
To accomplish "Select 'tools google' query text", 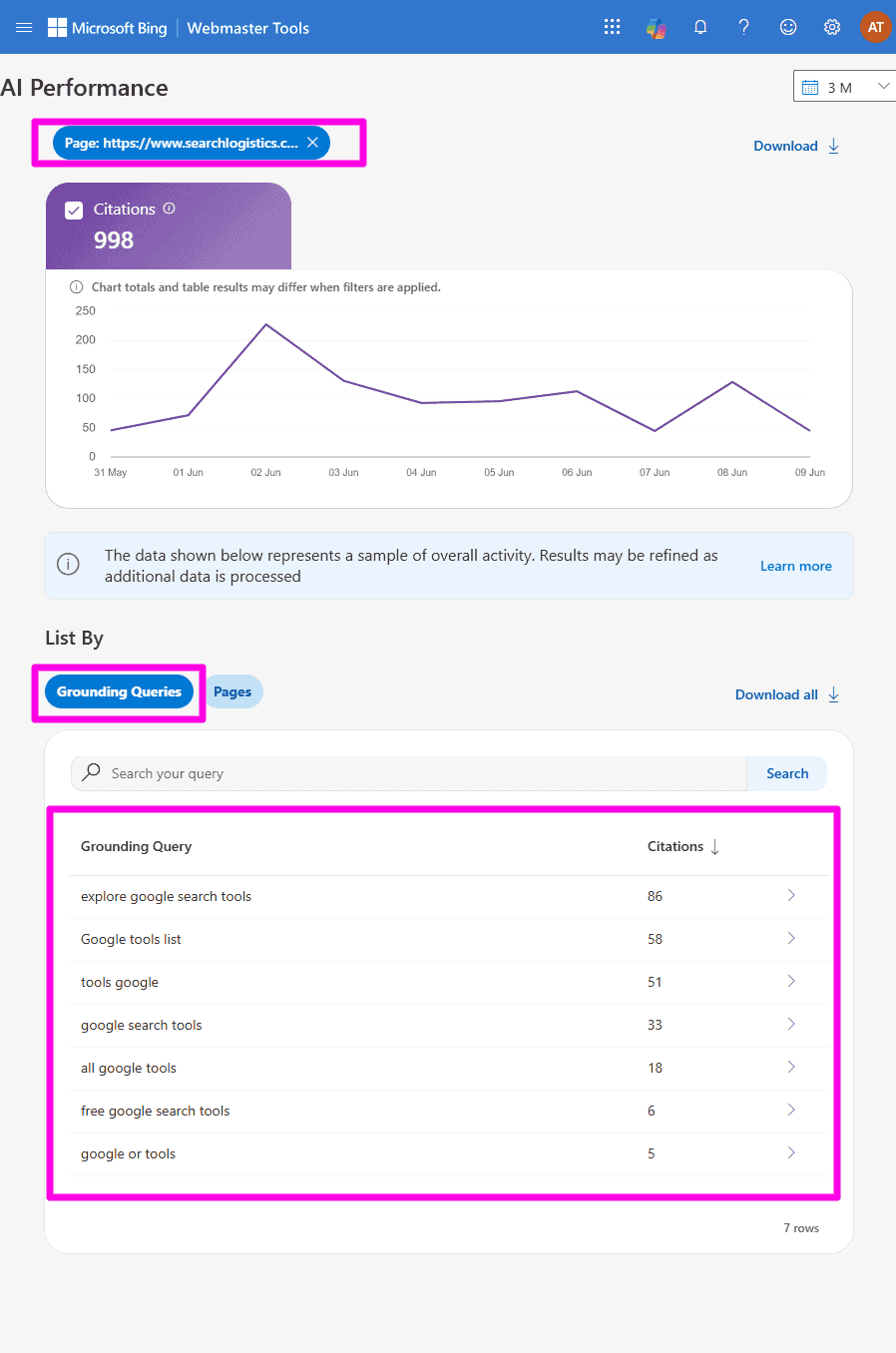I will tap(120, 982).
